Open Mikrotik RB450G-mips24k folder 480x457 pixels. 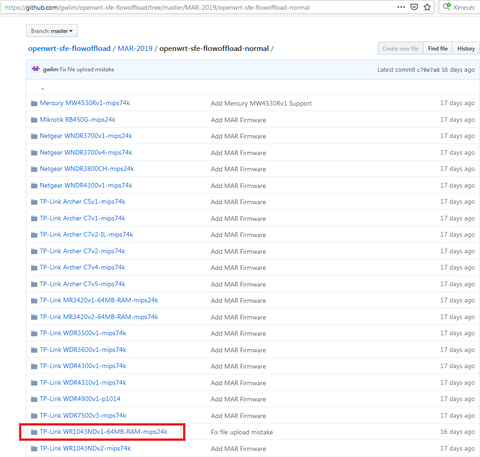coord(77,119)
